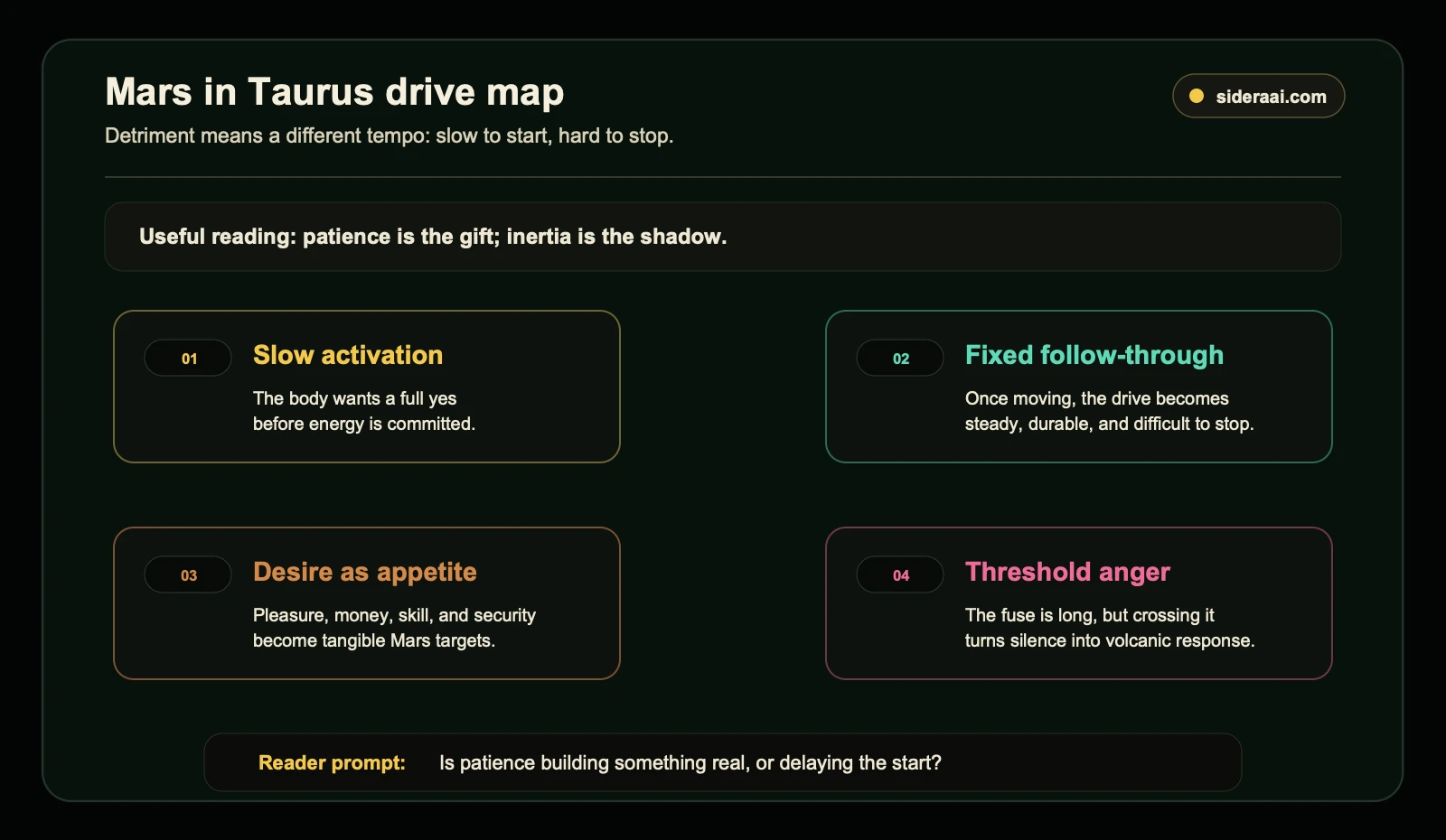Click the text 'Once moving, the drive becomes'
This screenshot has height=840, width=1446.
coord(1097,398)
